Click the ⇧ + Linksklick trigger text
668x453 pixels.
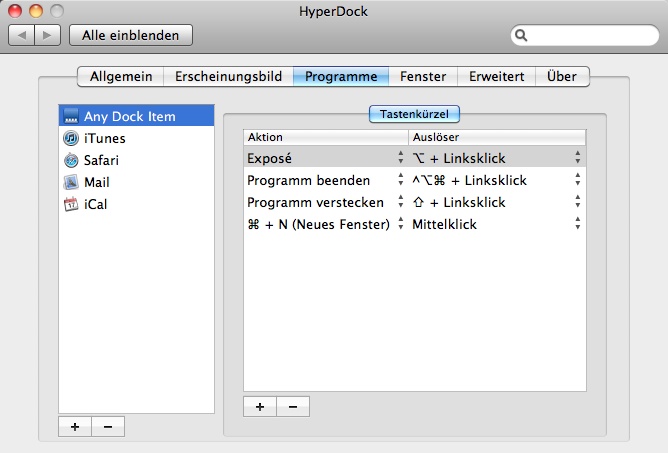[x=459, y=202]
